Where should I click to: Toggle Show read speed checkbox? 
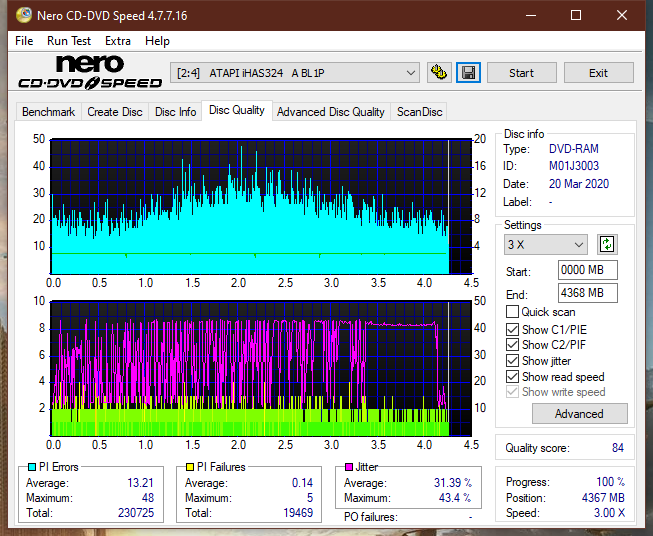coord(512,376)
